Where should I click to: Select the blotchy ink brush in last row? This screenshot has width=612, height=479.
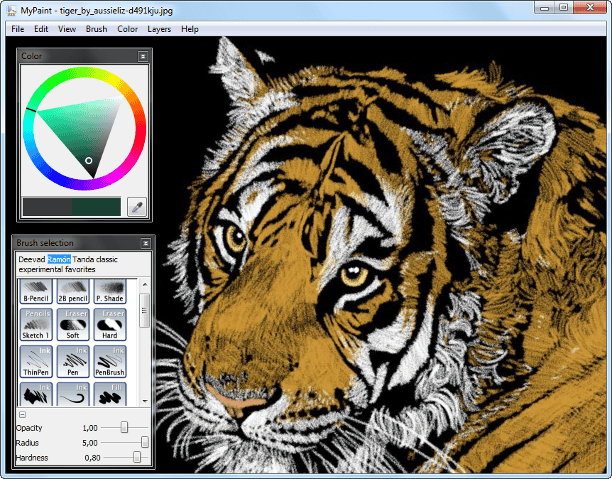click(36, 394)
